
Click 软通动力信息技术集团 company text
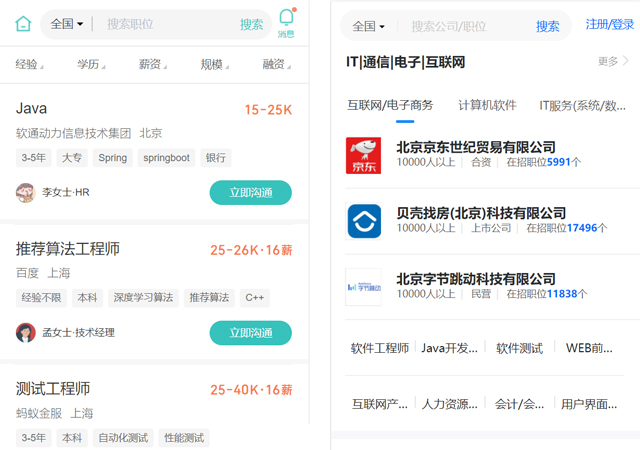tap(73, 134)
